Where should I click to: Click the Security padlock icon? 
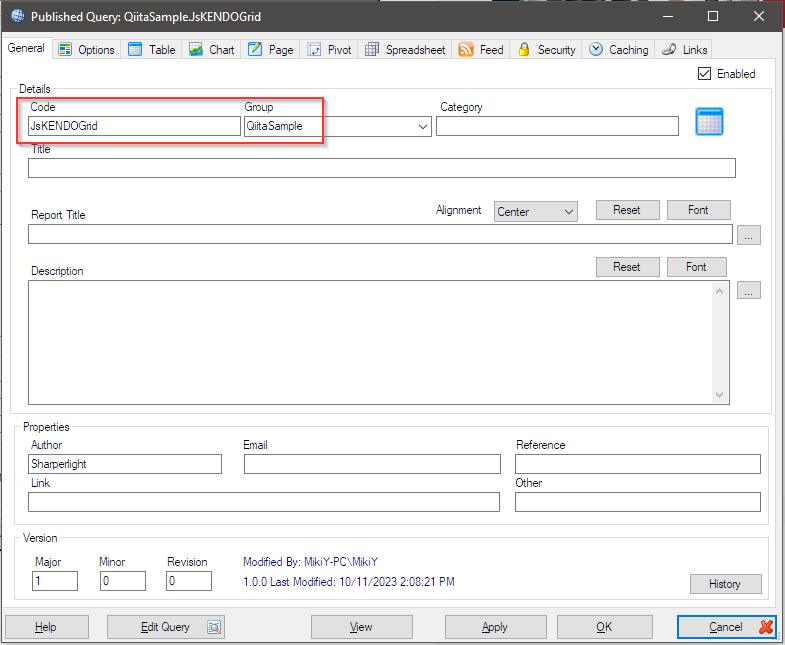[x=524, y=49]
